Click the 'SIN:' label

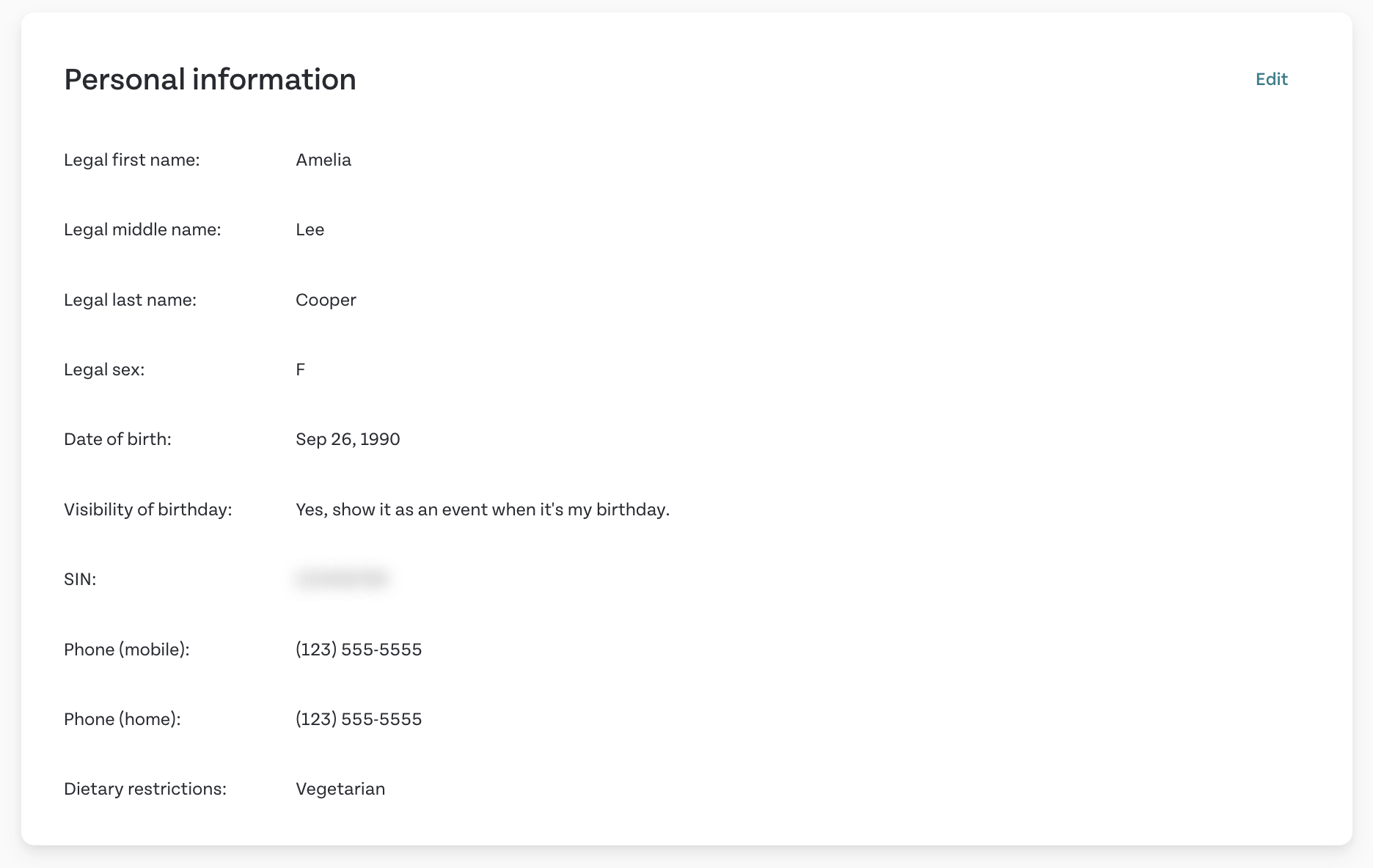80,579
